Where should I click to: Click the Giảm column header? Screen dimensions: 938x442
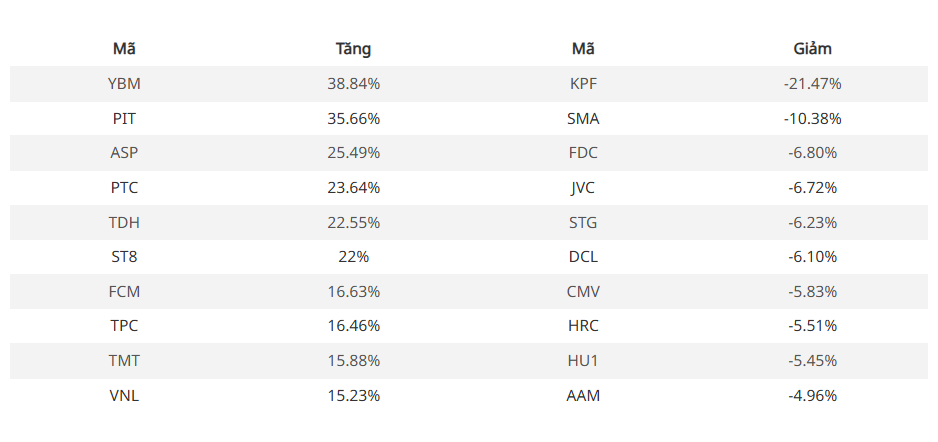point(812,48)
